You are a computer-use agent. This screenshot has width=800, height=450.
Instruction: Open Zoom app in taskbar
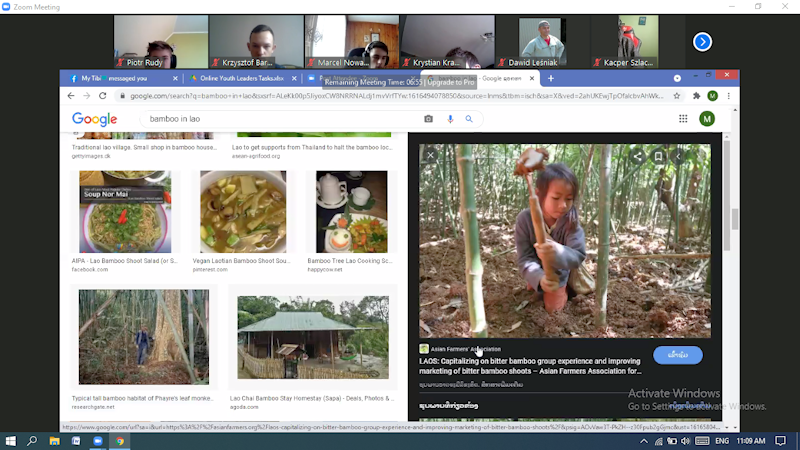click(98, 441)
